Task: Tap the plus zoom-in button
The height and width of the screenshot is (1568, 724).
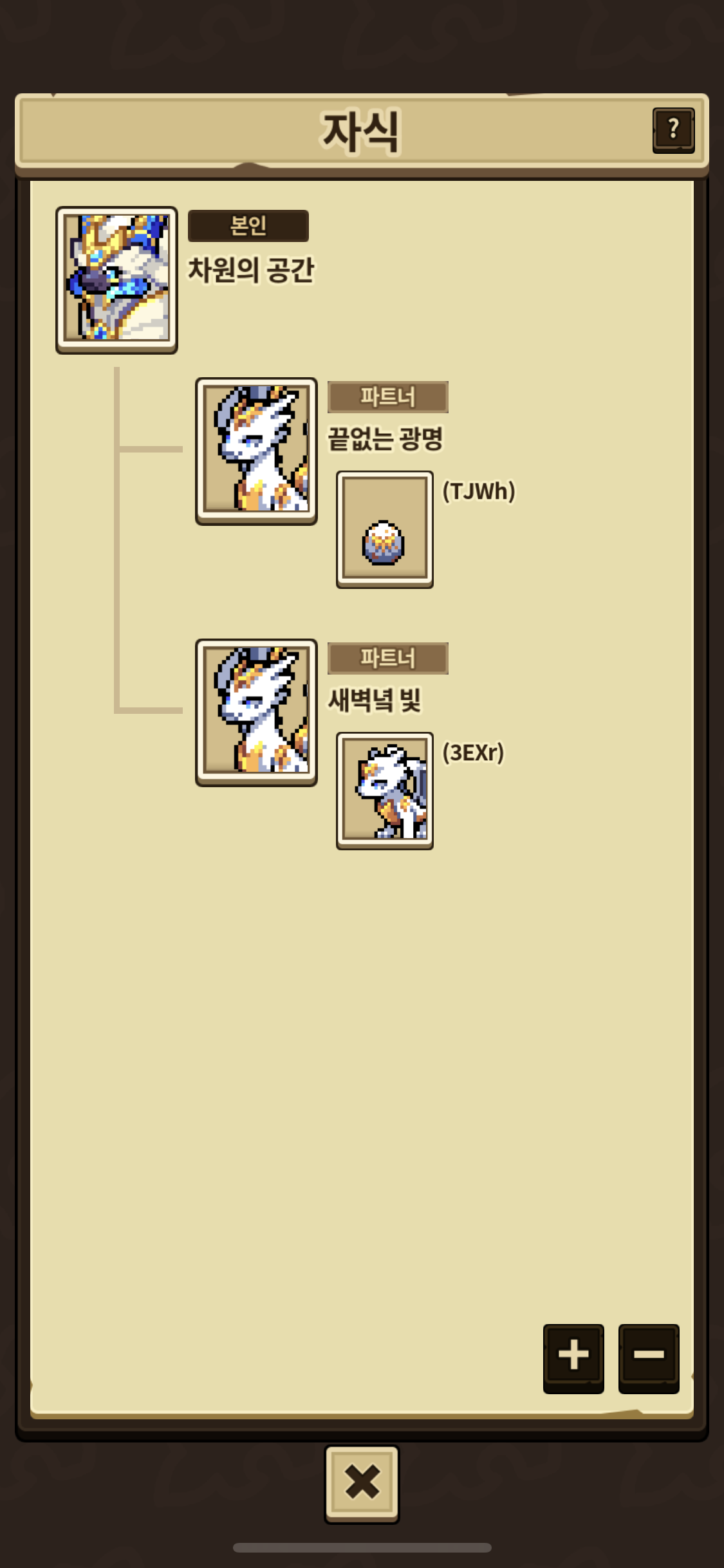Action: pyautogui.click(x=573, y=1358)
